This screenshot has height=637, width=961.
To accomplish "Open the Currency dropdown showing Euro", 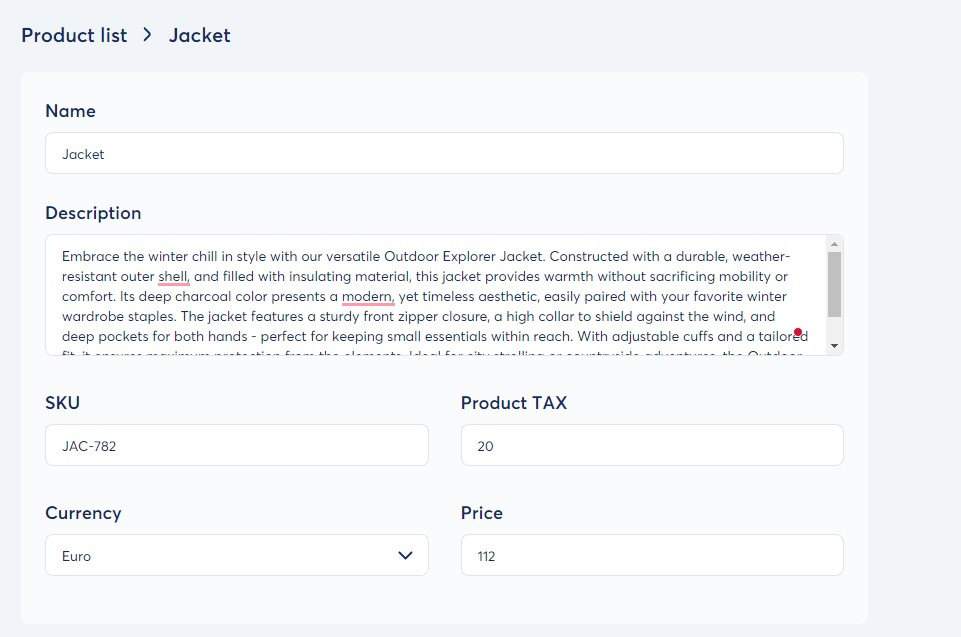I will (237, 555).
